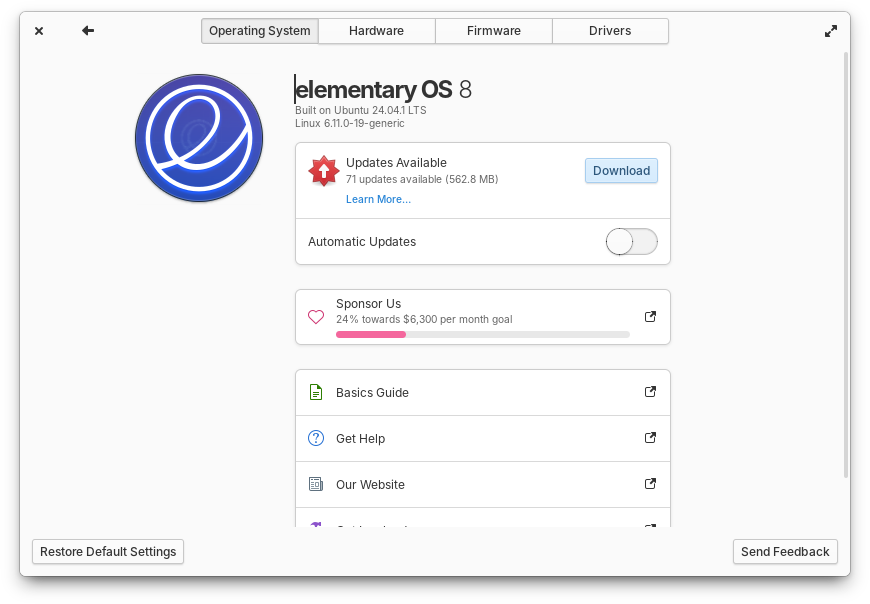The height and width of the screenshot is (604, 870).
Task: Select the Drivers tab
Action: click(610, 31)
